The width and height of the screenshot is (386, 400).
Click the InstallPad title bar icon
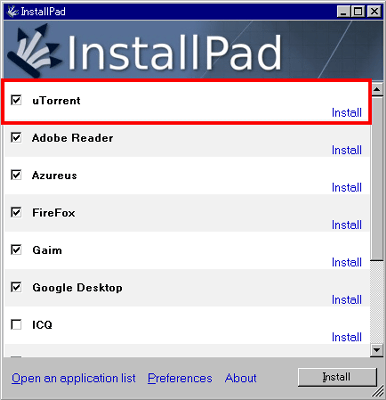[13, 11]
